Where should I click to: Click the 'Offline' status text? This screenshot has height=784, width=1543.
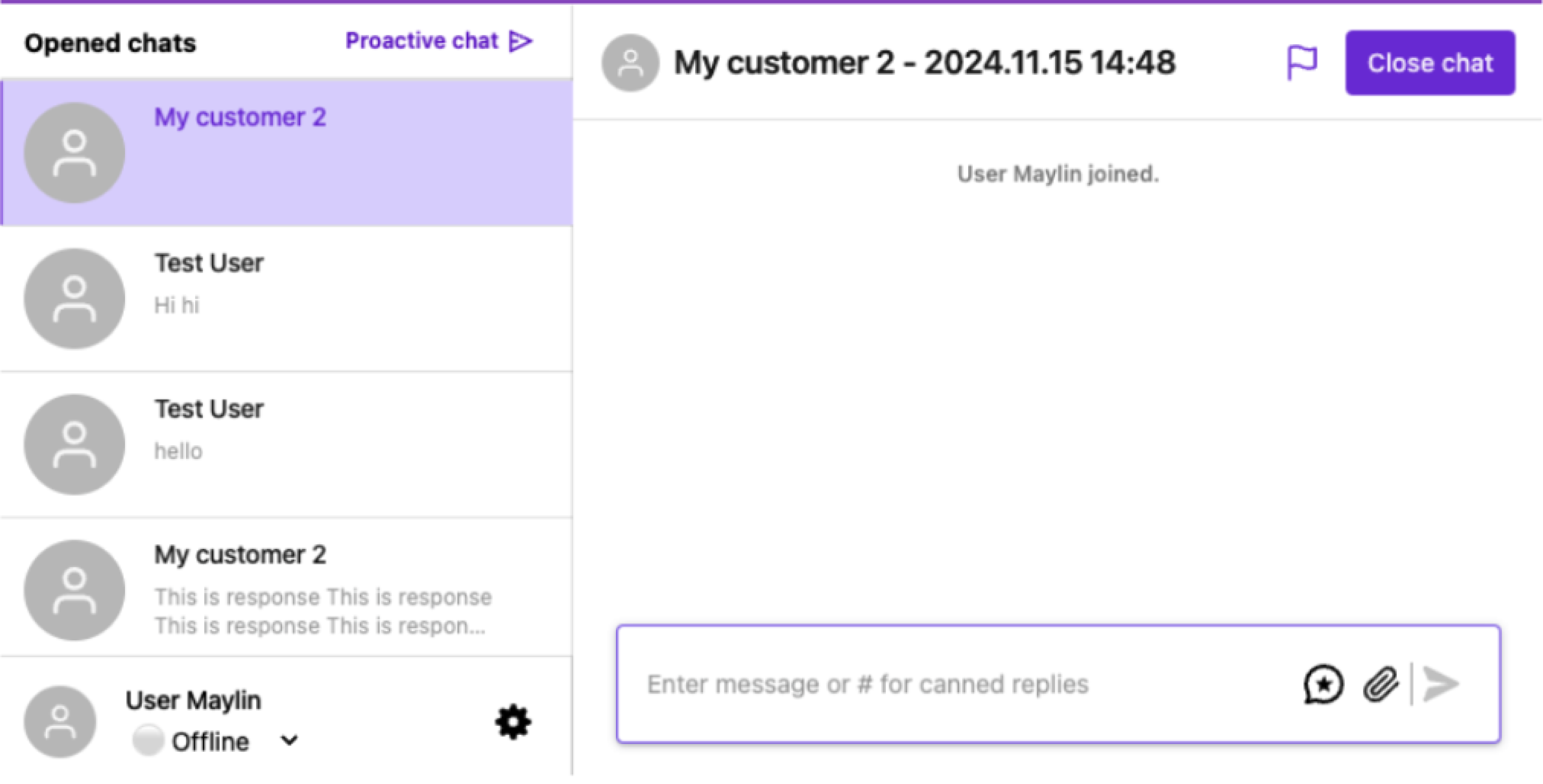(x=210, y=741)
